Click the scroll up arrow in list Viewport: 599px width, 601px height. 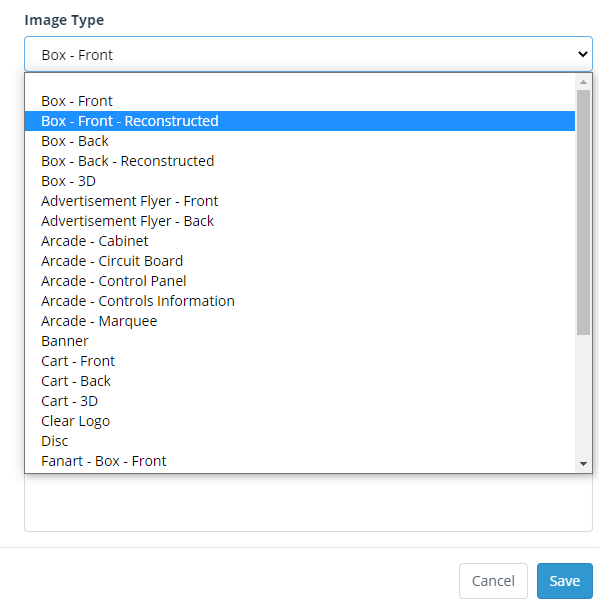point(583,82)
